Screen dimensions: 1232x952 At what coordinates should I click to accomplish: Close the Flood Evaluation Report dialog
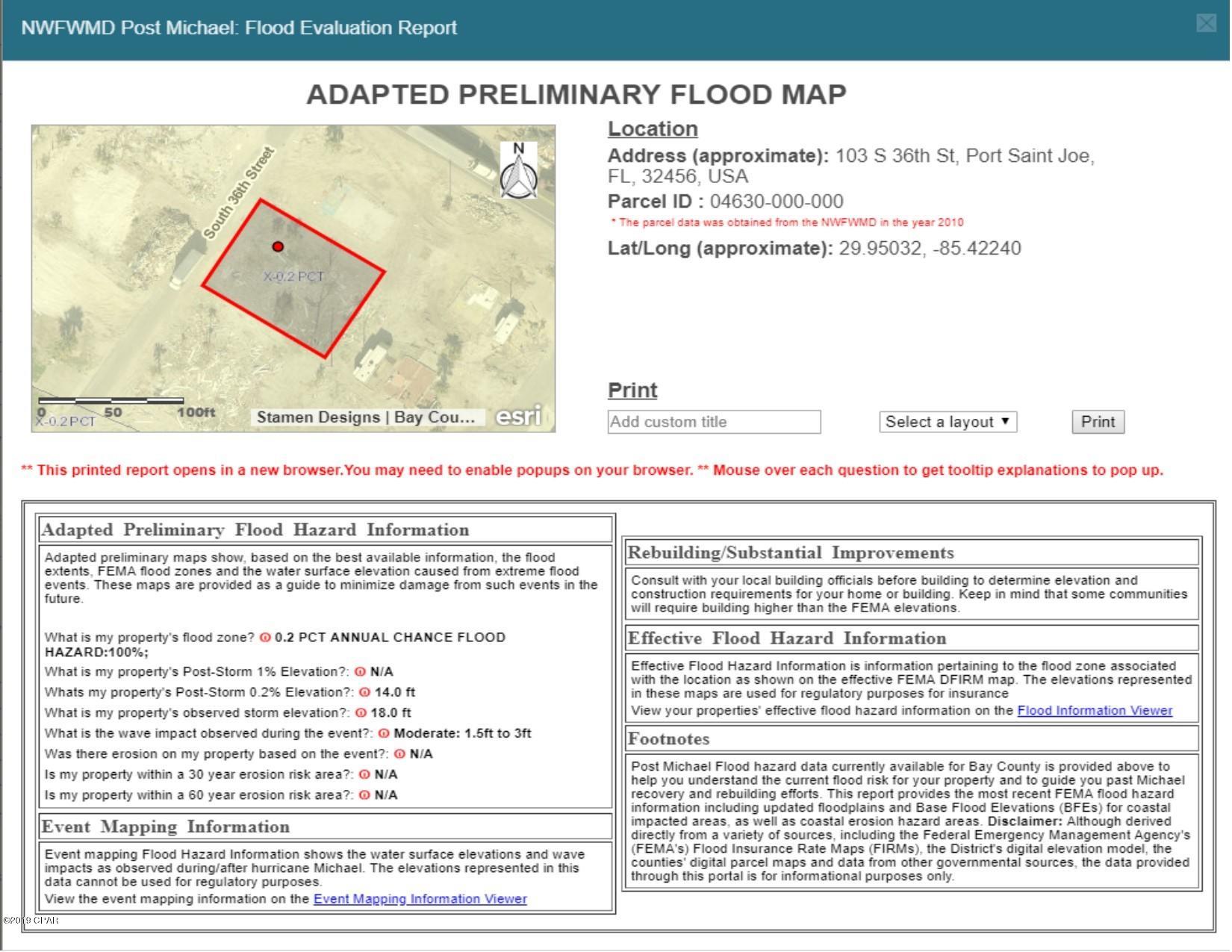point(1206,24)
